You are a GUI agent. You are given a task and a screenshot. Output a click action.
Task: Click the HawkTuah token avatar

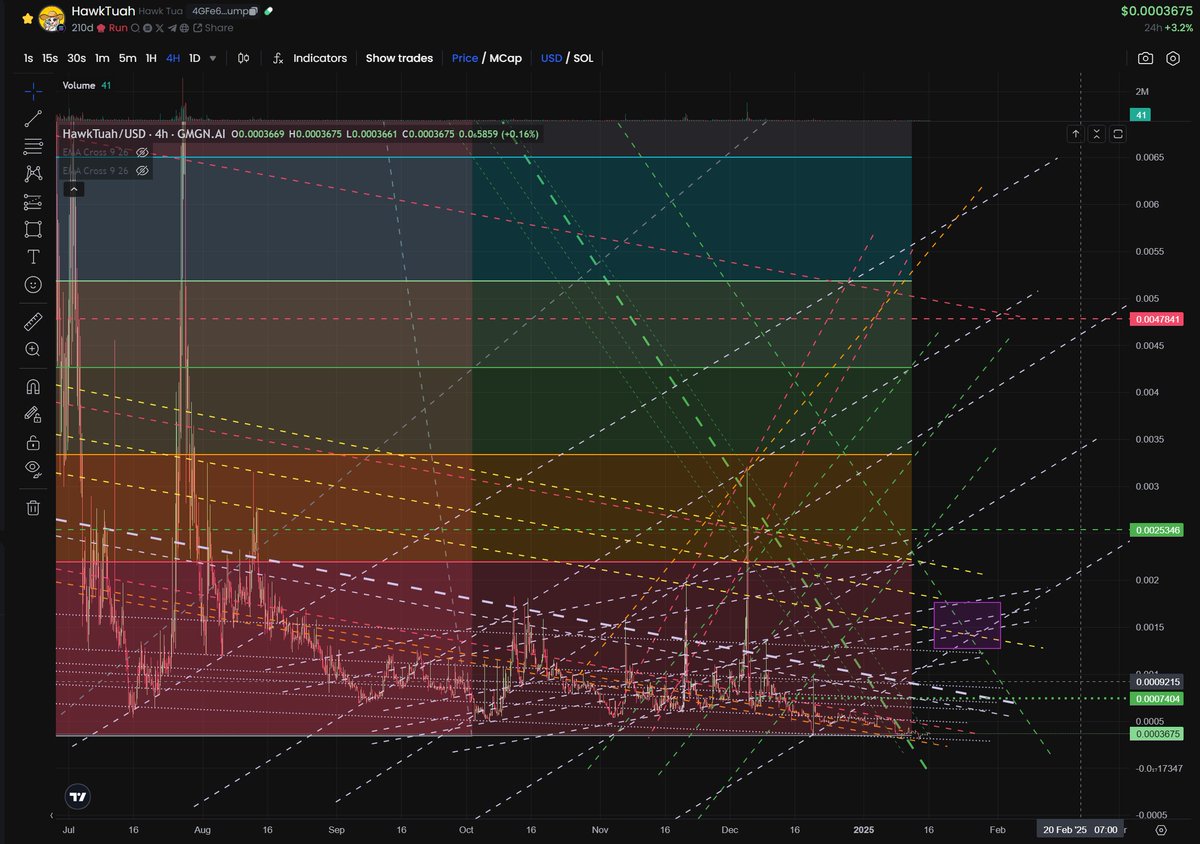click(x=51, y=18)
